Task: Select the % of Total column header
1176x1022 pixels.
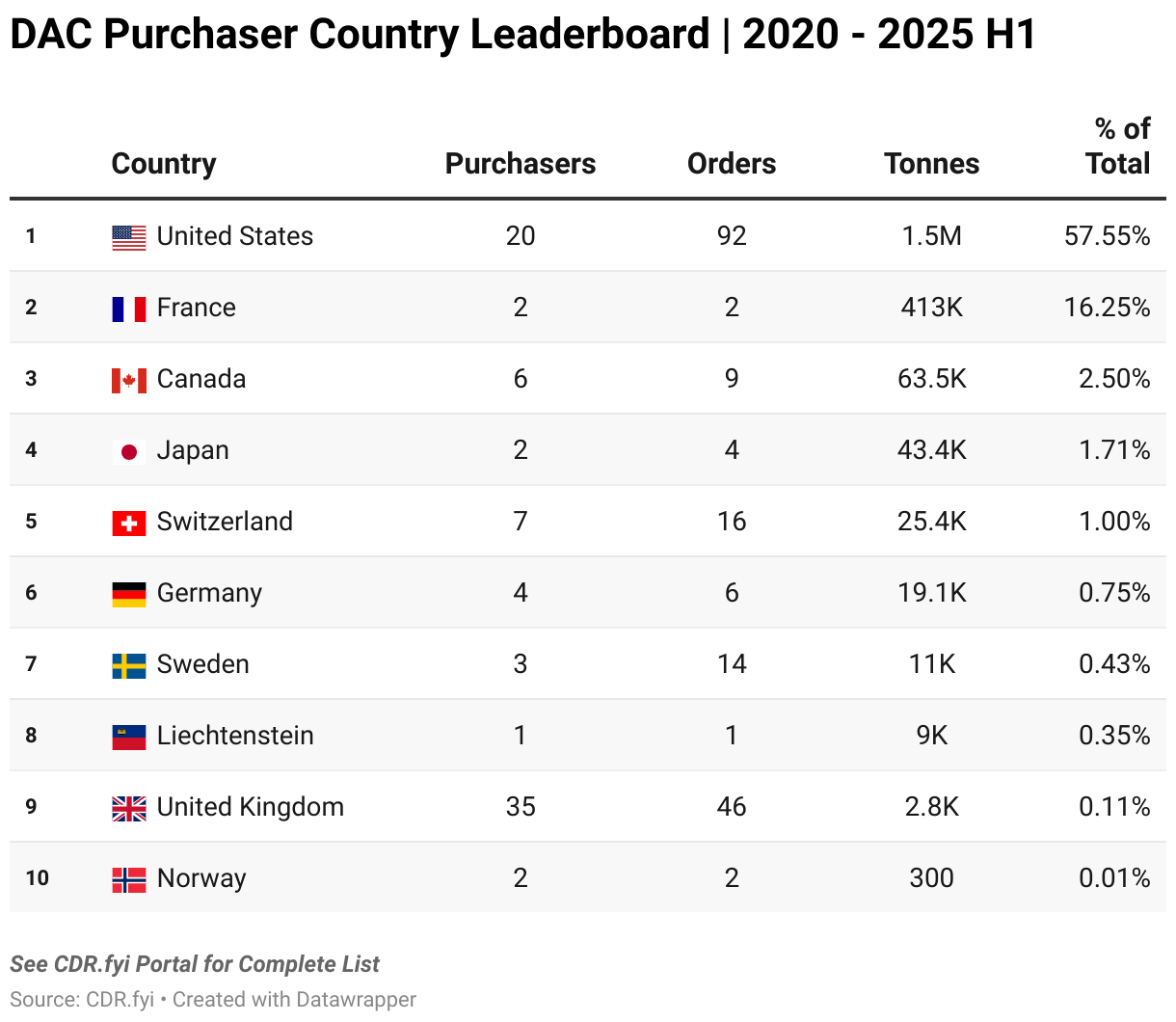Action: (x=1121, y=147)
